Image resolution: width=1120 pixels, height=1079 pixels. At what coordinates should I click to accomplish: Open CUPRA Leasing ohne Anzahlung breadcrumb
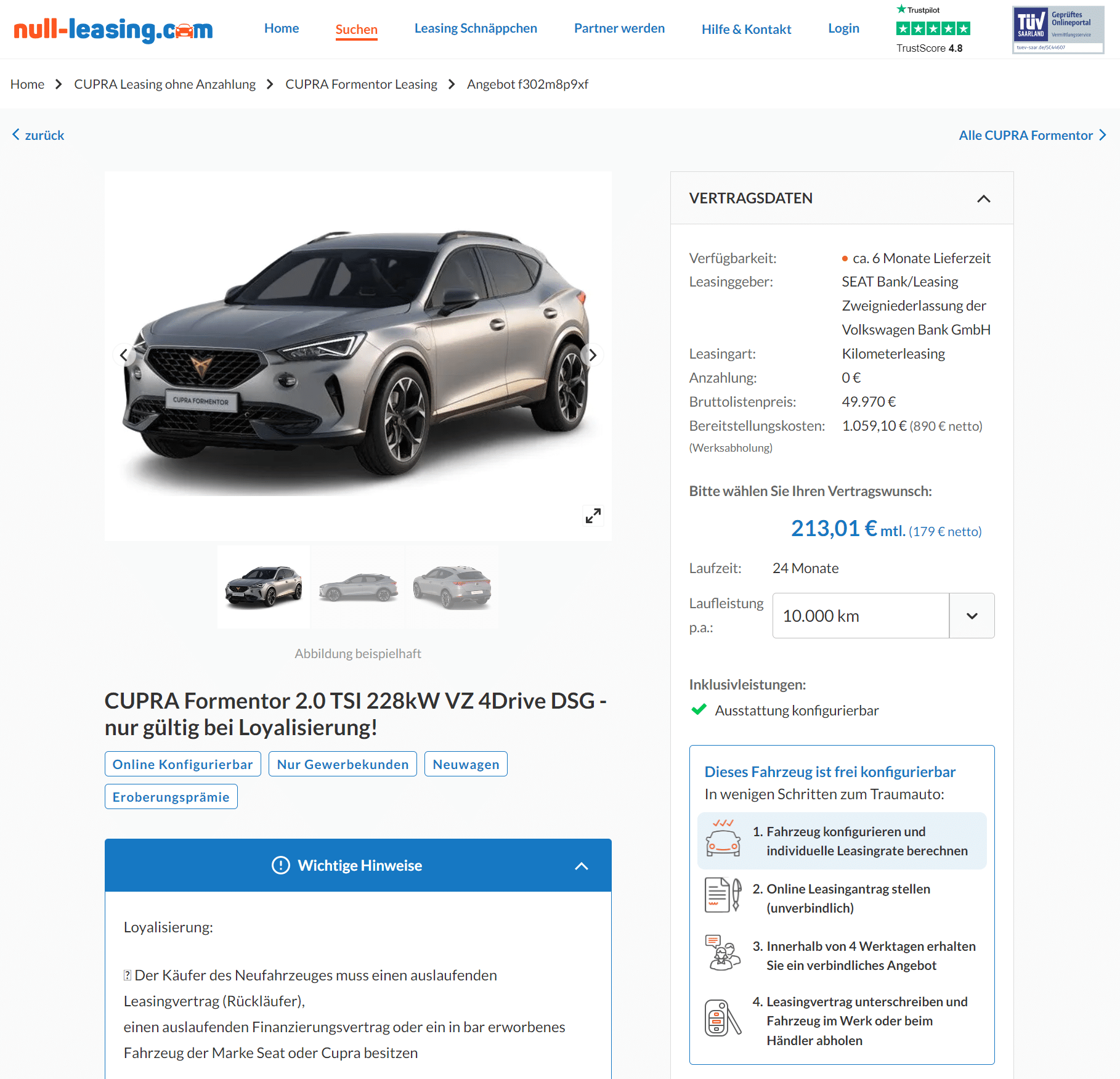pyautogui.click(x=164, y=84)
